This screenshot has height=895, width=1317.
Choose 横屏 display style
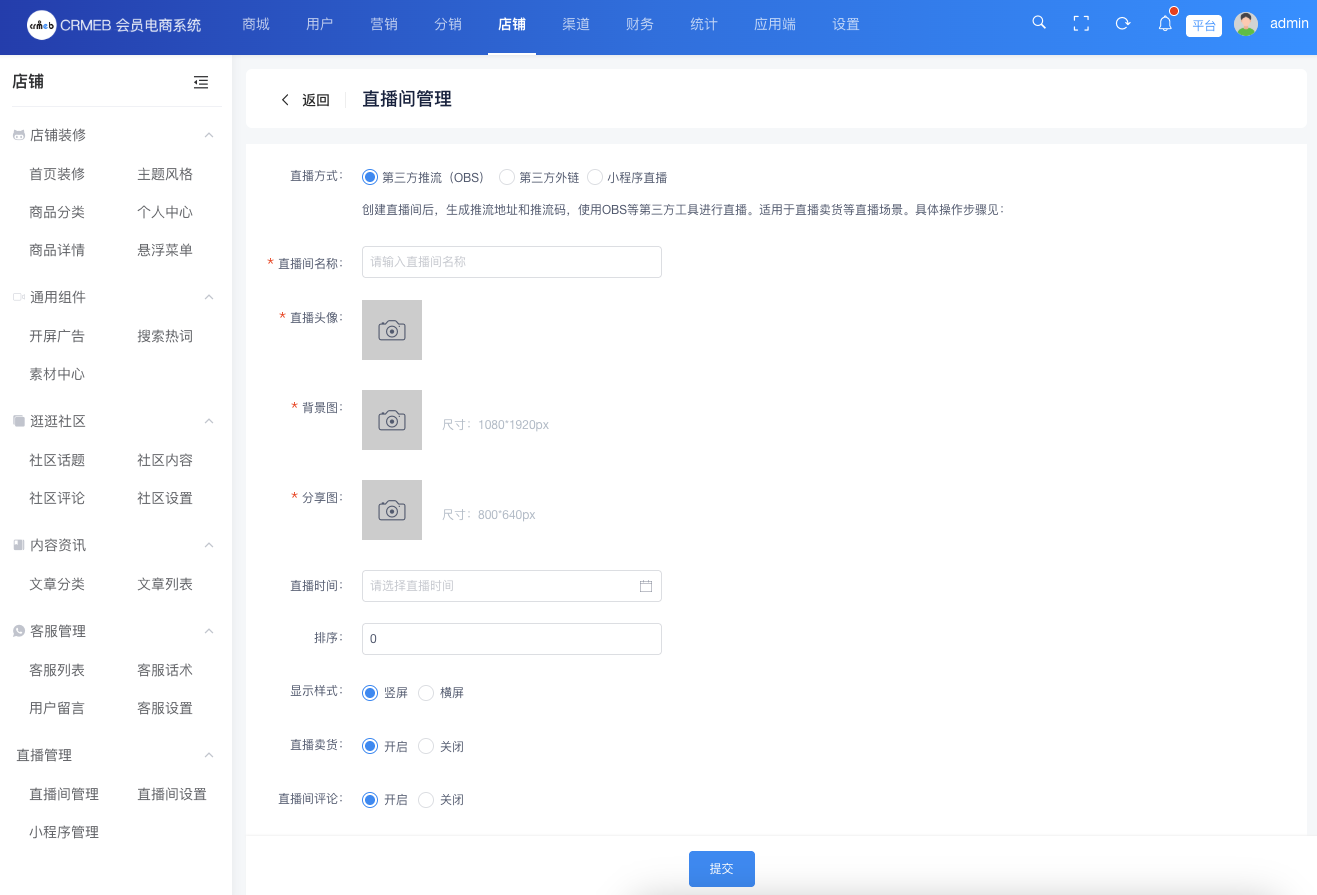tap(426, 693)
